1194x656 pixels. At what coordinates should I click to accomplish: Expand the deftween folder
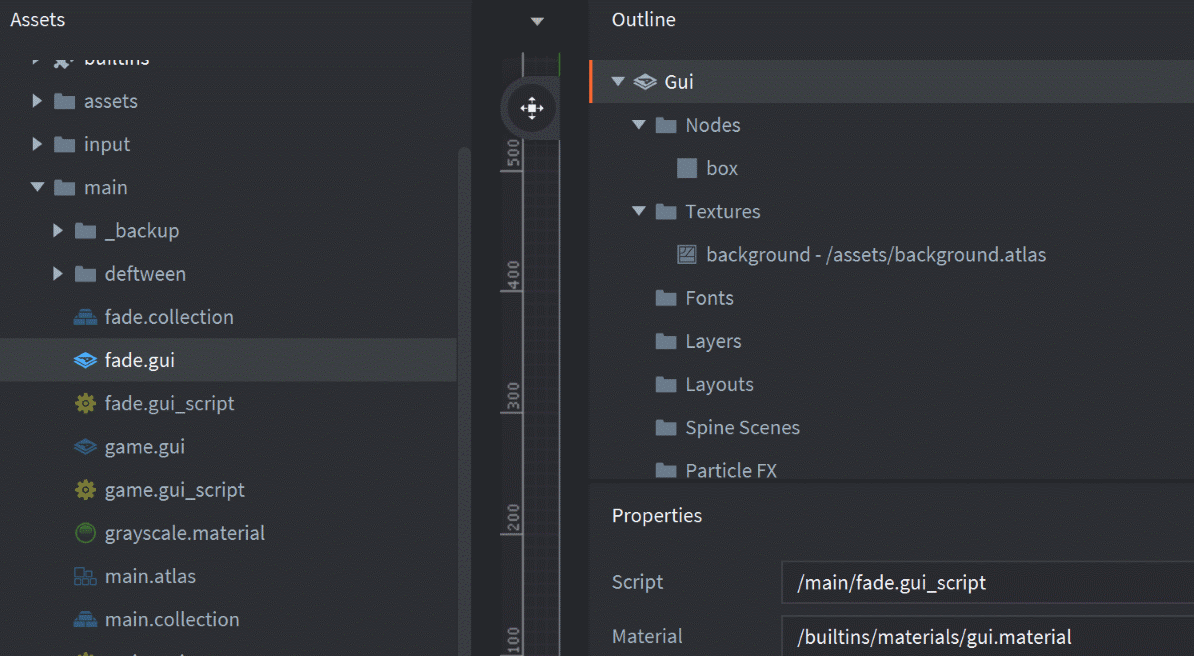point(57,273)
